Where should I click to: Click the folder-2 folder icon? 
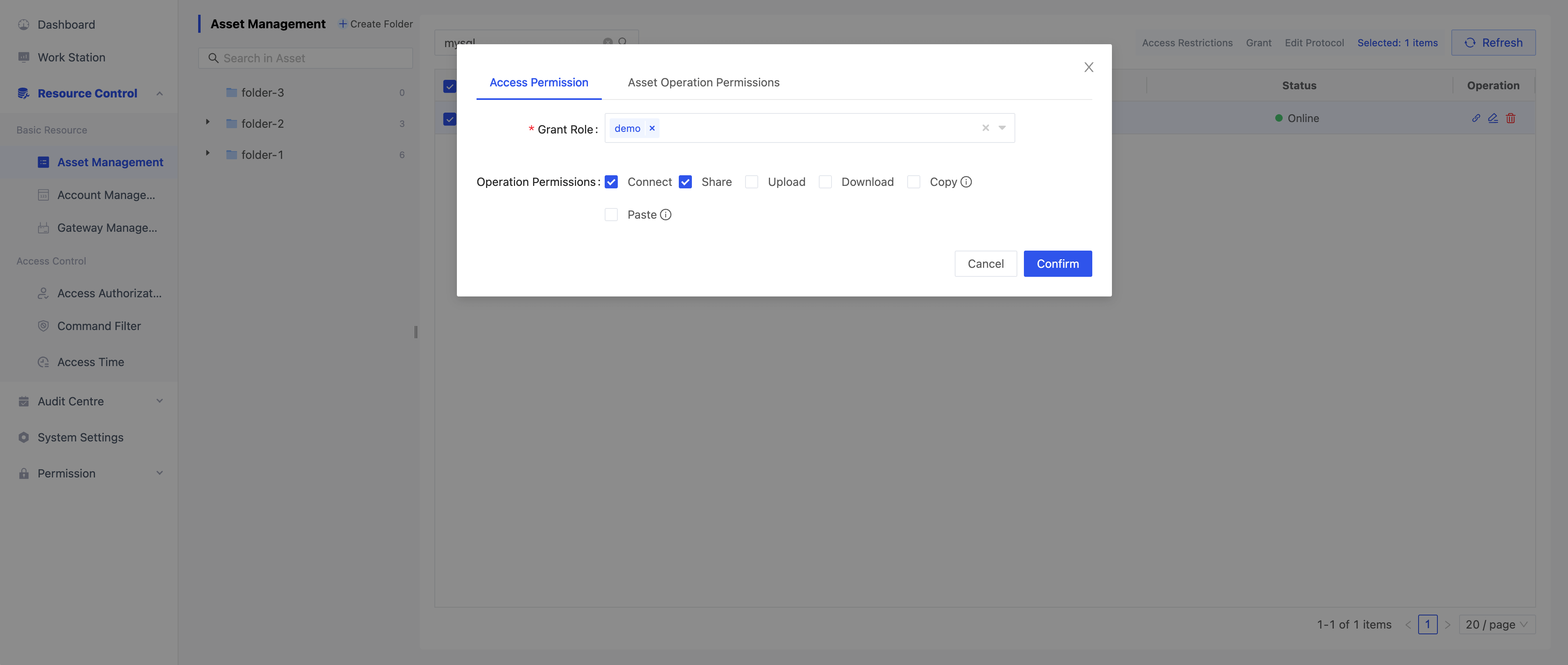231,124
